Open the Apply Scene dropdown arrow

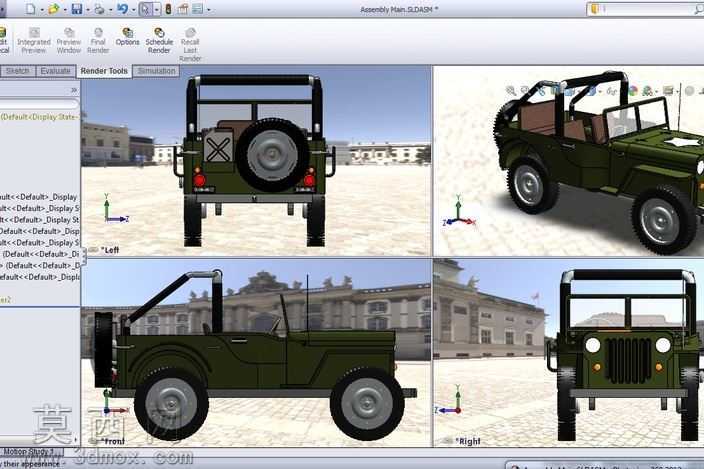coord(657,91)
